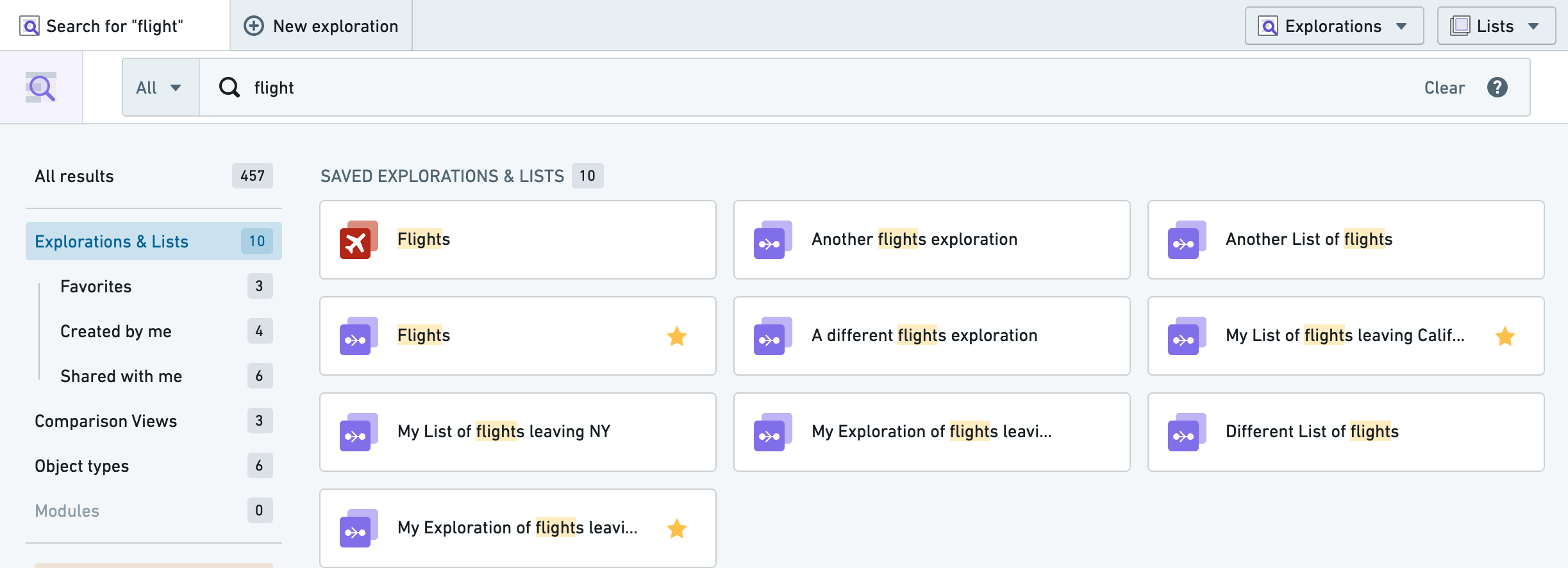Screen dimensions: 1568x568
Task: Clear the search query
Action: point(1444,88)
